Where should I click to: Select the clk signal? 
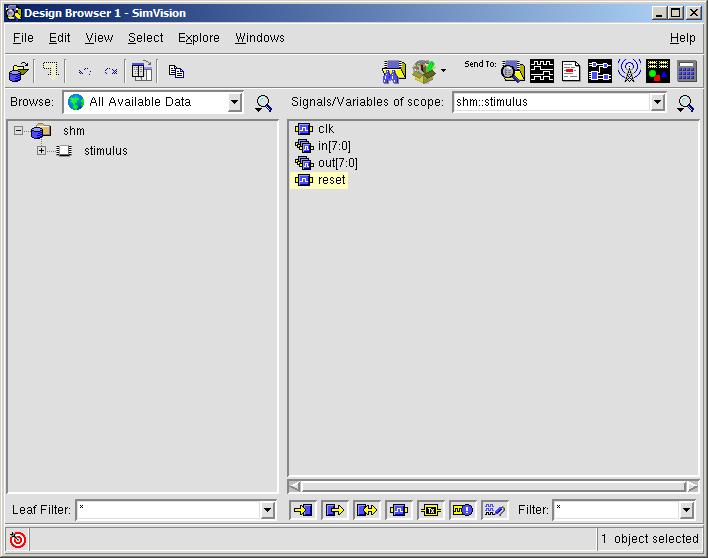326,129
